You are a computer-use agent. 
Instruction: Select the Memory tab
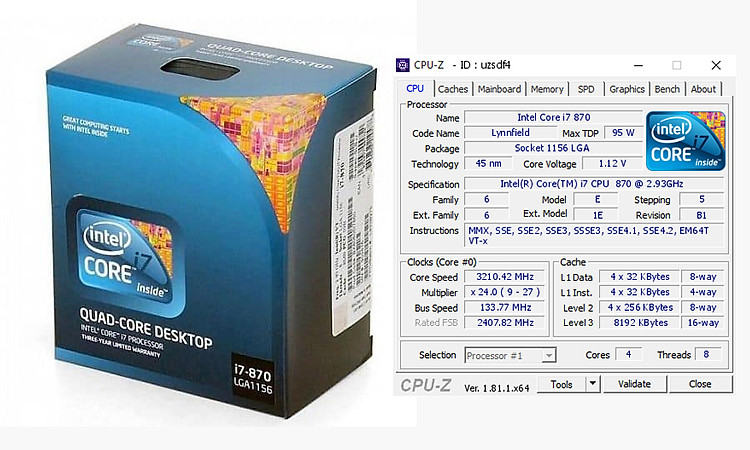(547, 89)
